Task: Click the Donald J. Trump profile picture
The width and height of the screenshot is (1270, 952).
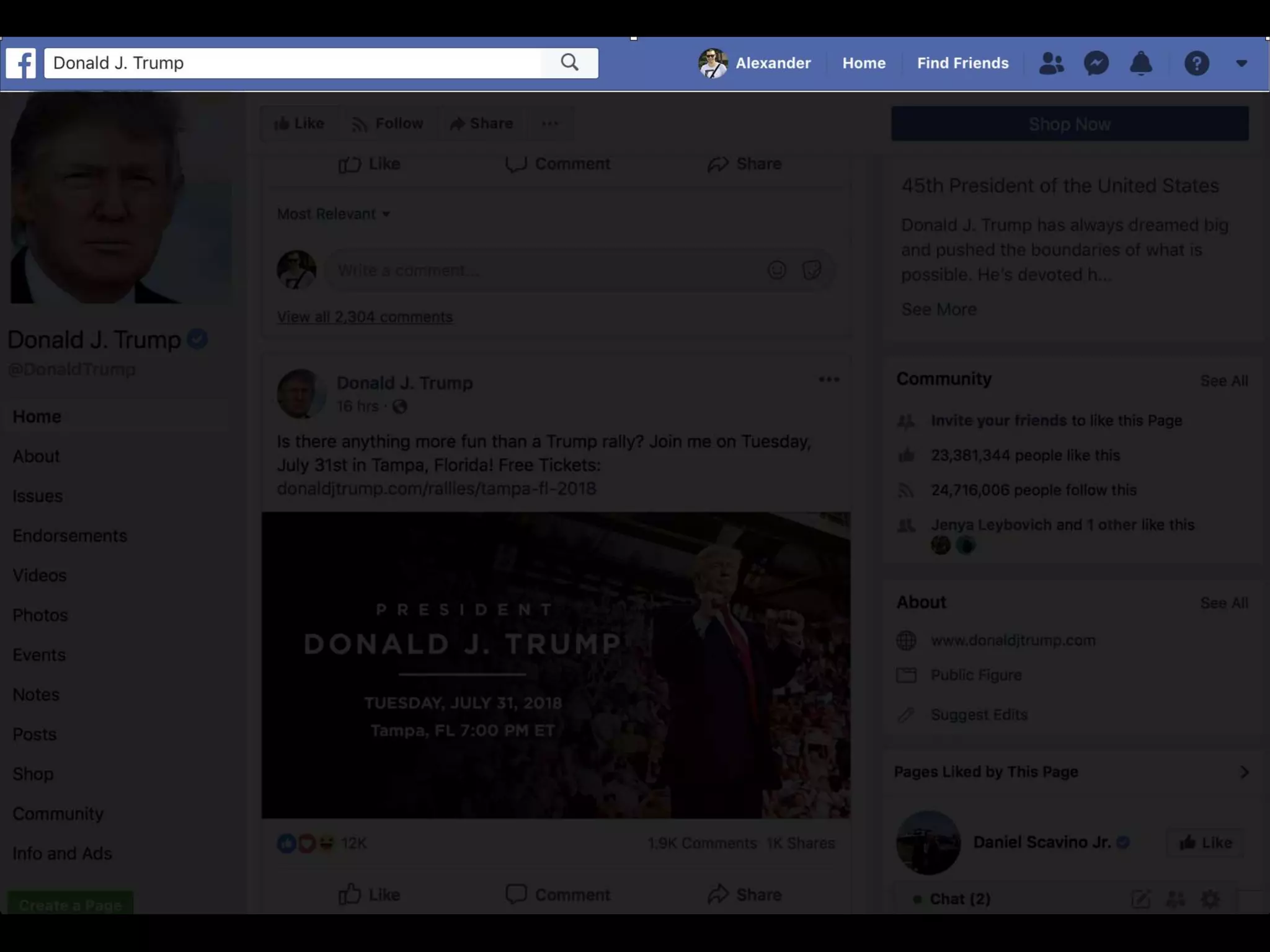Action: [x=121, y=198]
